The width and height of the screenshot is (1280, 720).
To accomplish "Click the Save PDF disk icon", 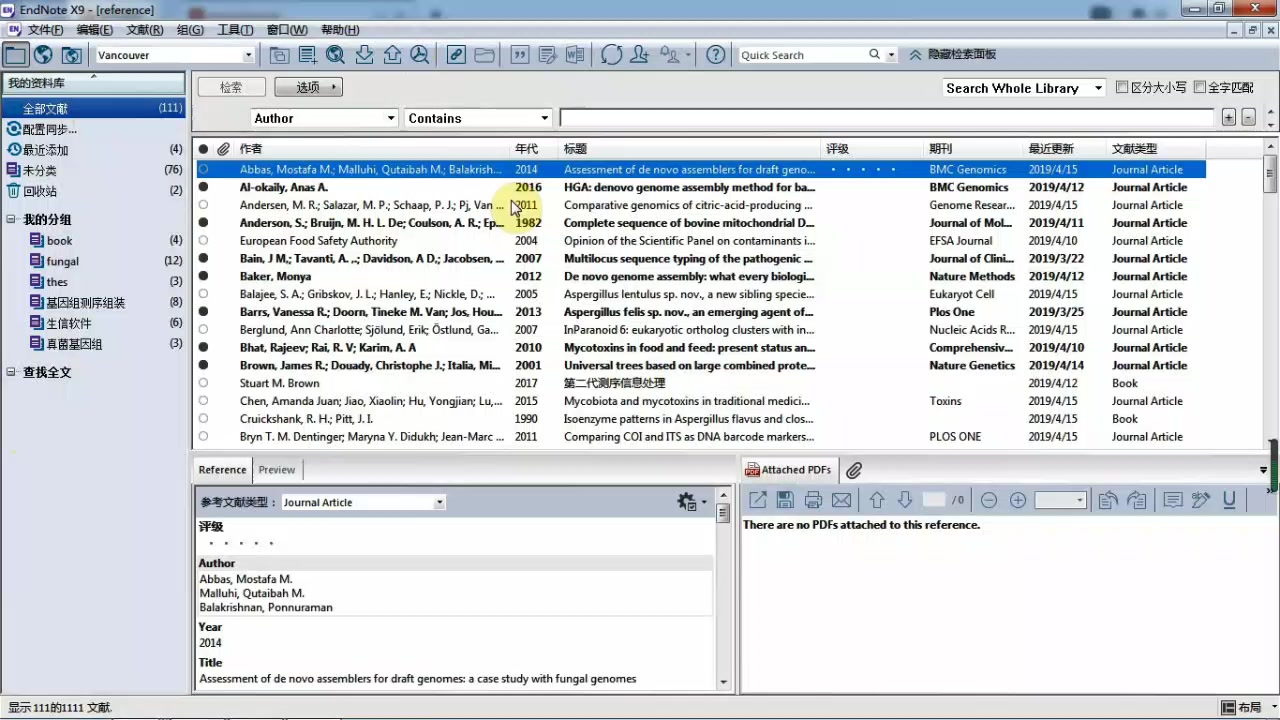I will point(785,500).
